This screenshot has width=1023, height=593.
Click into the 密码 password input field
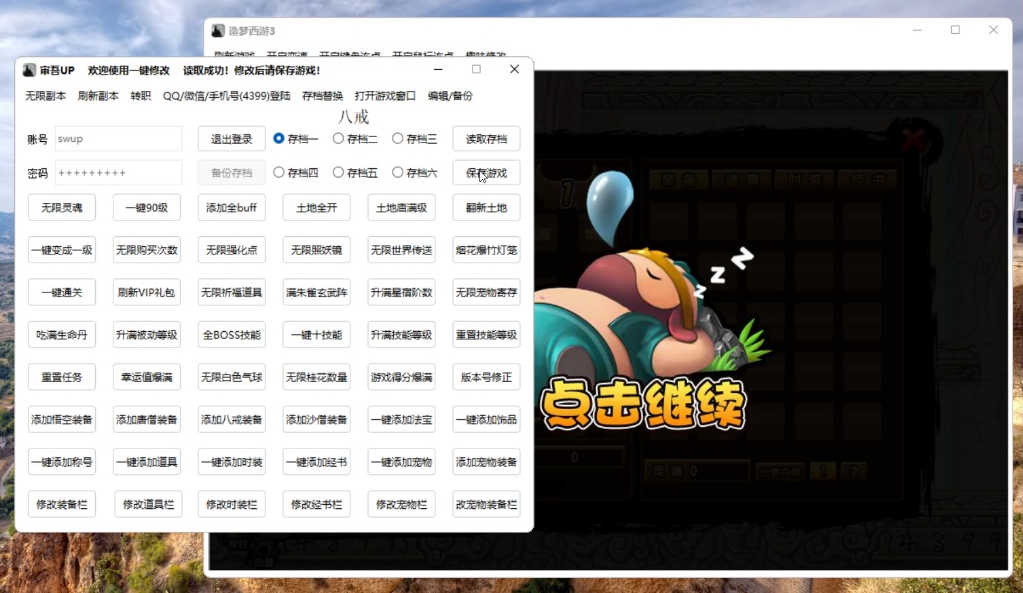(118, 173)
